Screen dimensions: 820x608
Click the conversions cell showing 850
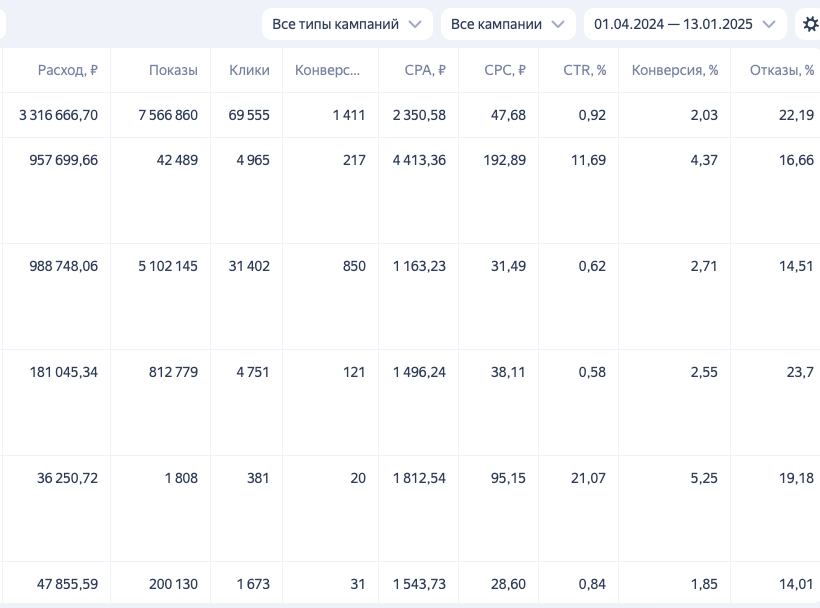click(353, 266)
